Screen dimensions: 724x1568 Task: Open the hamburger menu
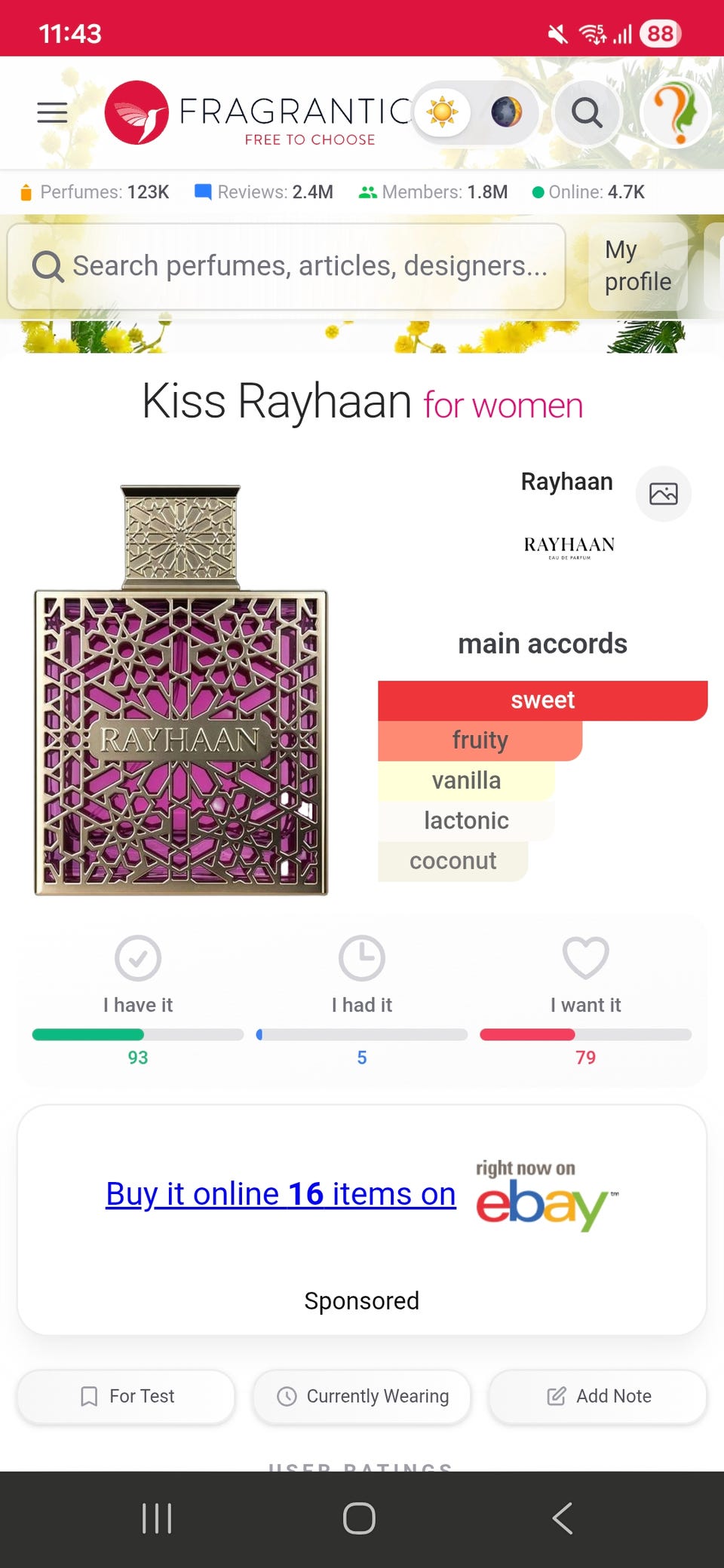click(52, 112)
